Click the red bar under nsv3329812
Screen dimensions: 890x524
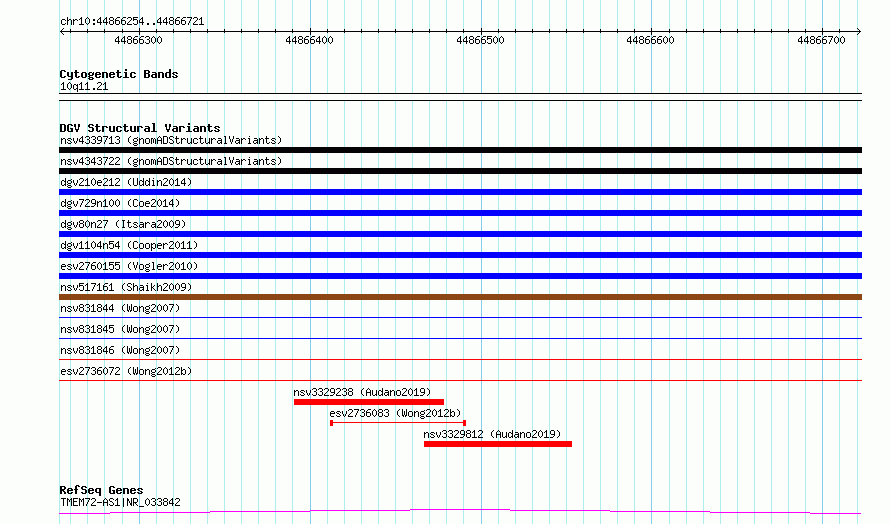[498, 444]
